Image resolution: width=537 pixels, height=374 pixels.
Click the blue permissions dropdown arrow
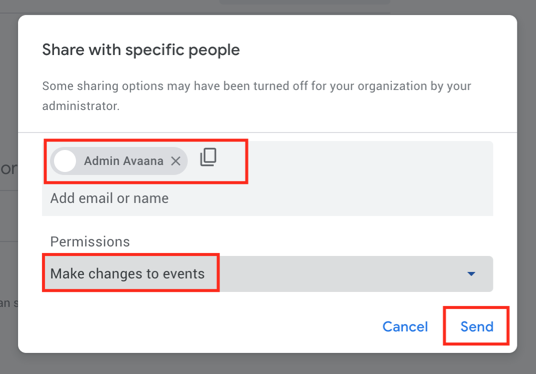(x=471, y=274)
